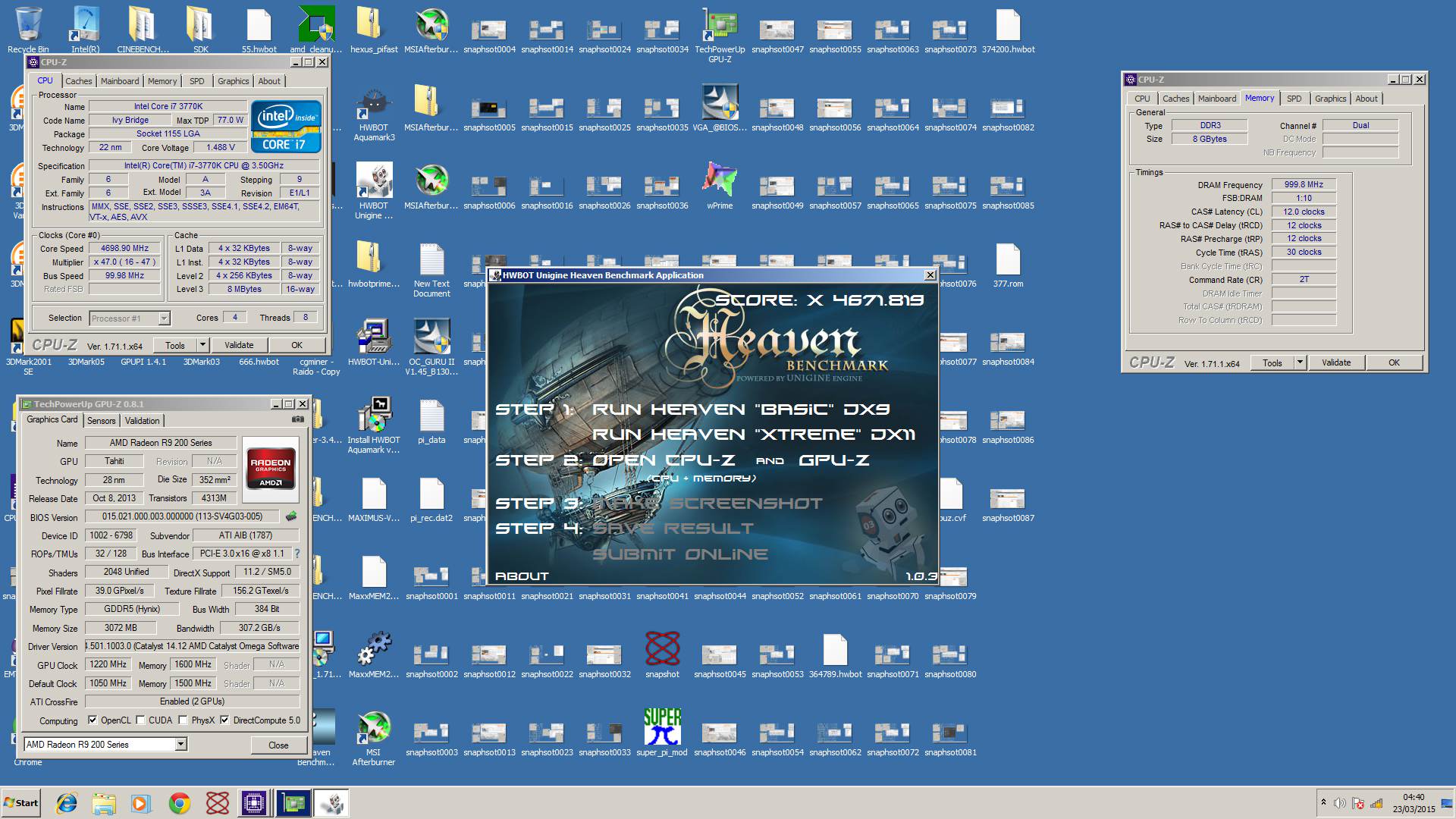Open the Graphics tab in the left CPU-Z window

(233, 81)
